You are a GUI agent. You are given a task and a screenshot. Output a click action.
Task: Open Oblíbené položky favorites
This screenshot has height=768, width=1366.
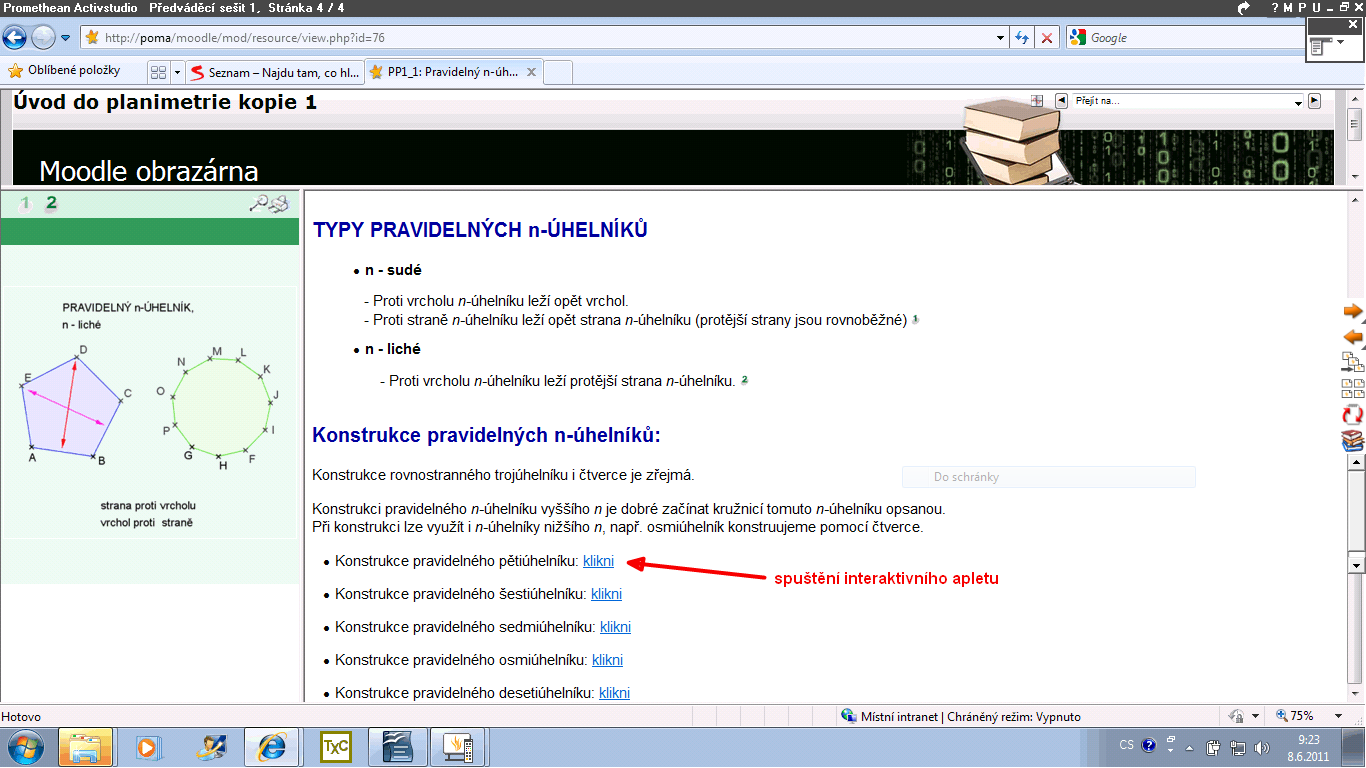tap(64, 71)
